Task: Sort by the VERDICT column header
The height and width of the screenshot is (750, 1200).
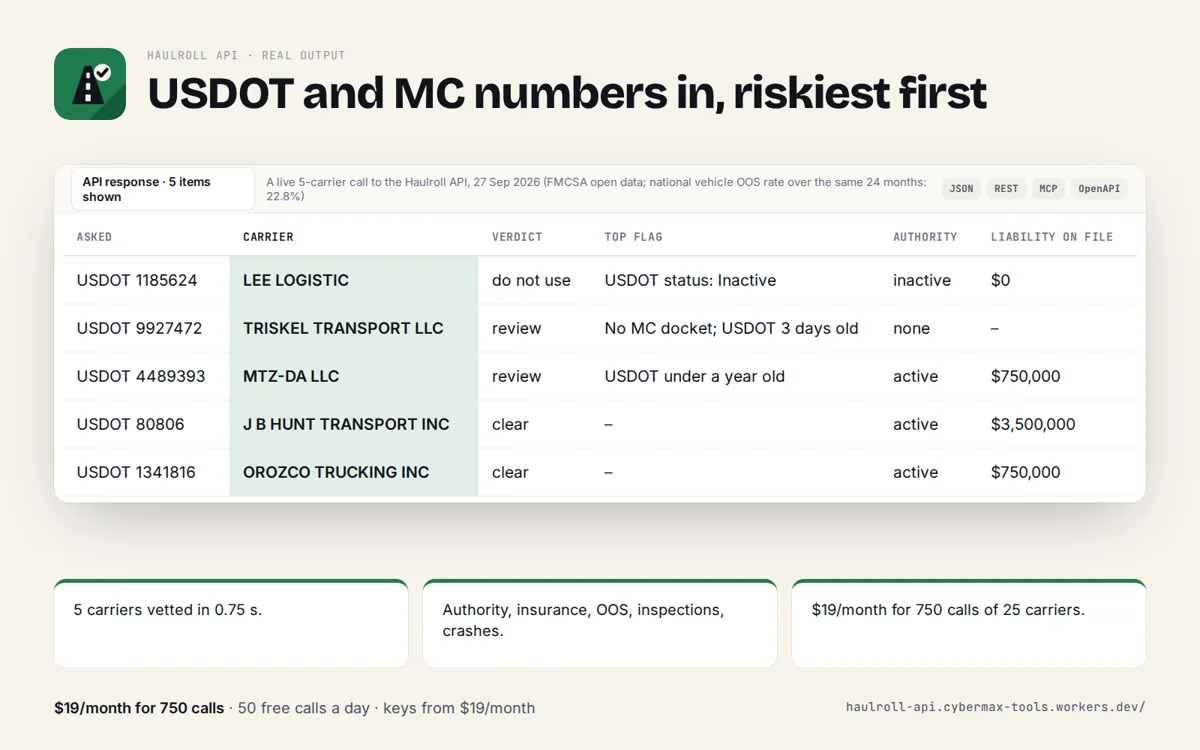Action: (517, 237)
